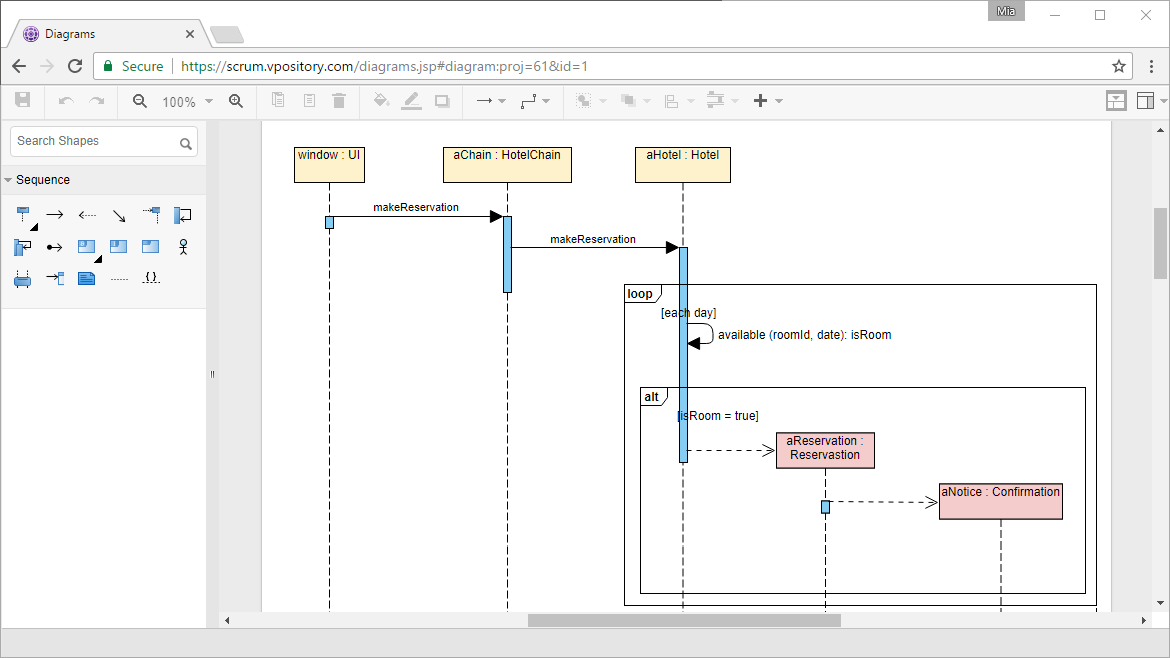Select the 'aChain : HotelChain' lifeline box
The image size is (1170, 658).
pyautogui.click(x=507, y=165)
